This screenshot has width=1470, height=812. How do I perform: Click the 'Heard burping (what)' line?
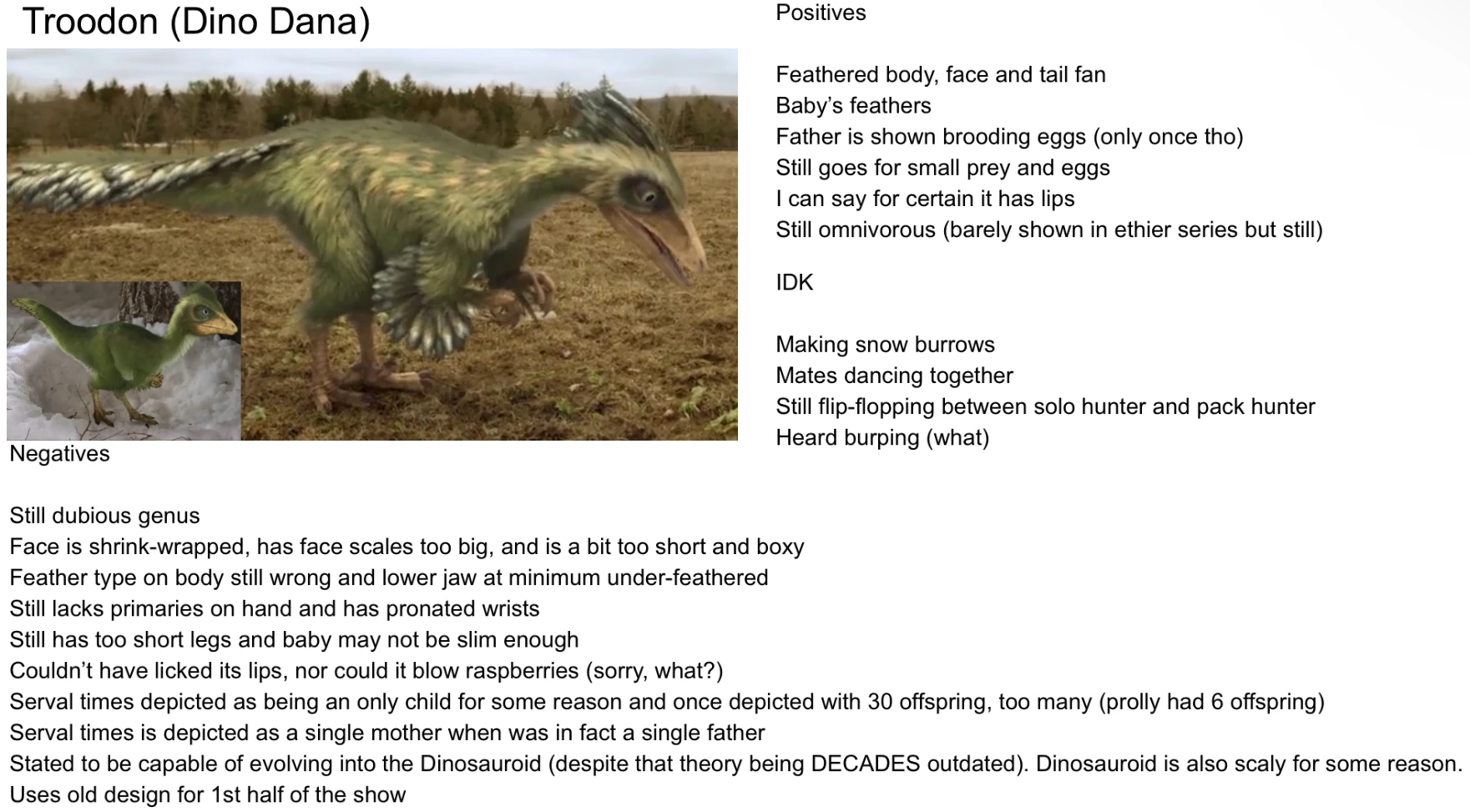click(882, 438)
